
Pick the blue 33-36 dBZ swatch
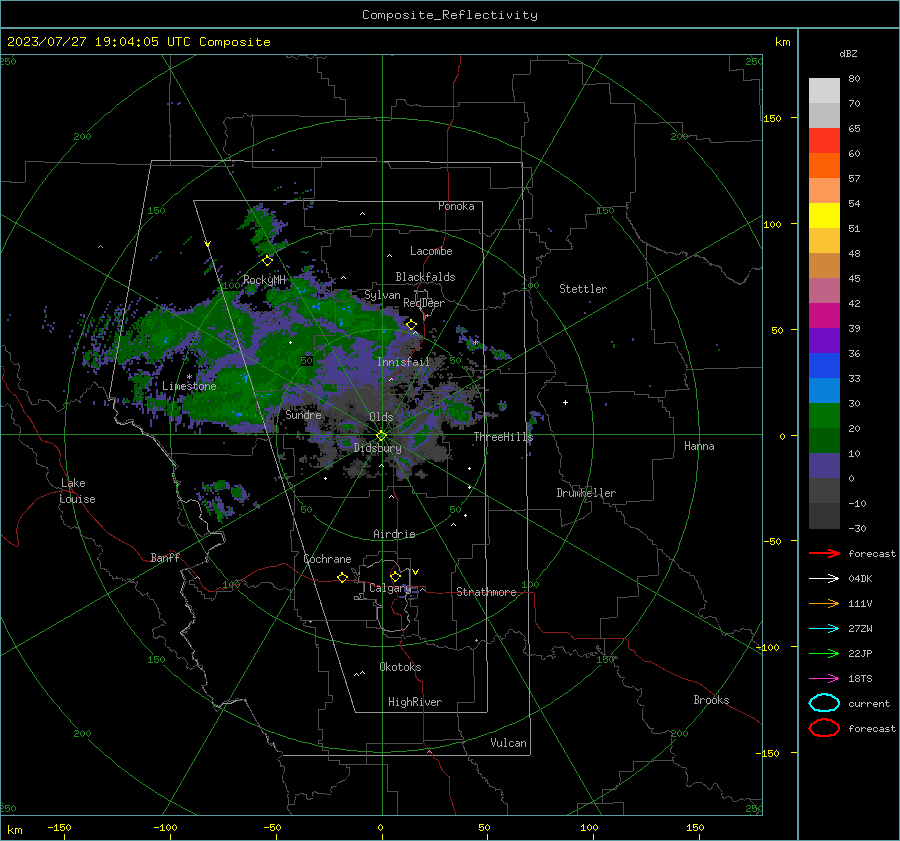coord(824,365)
